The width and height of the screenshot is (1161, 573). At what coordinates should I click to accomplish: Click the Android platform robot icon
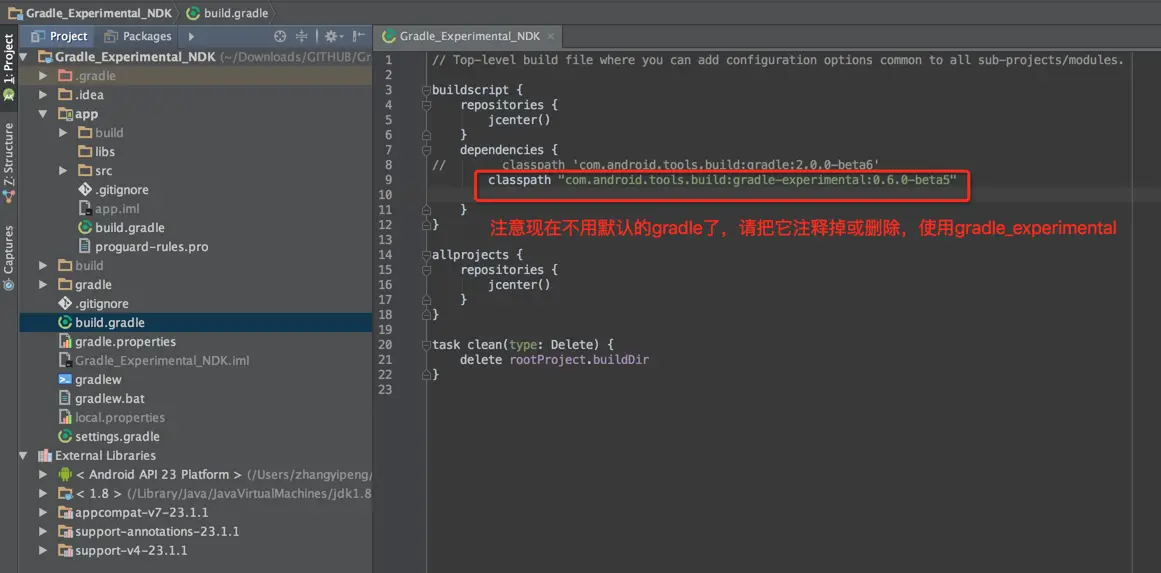pos(65,475)
